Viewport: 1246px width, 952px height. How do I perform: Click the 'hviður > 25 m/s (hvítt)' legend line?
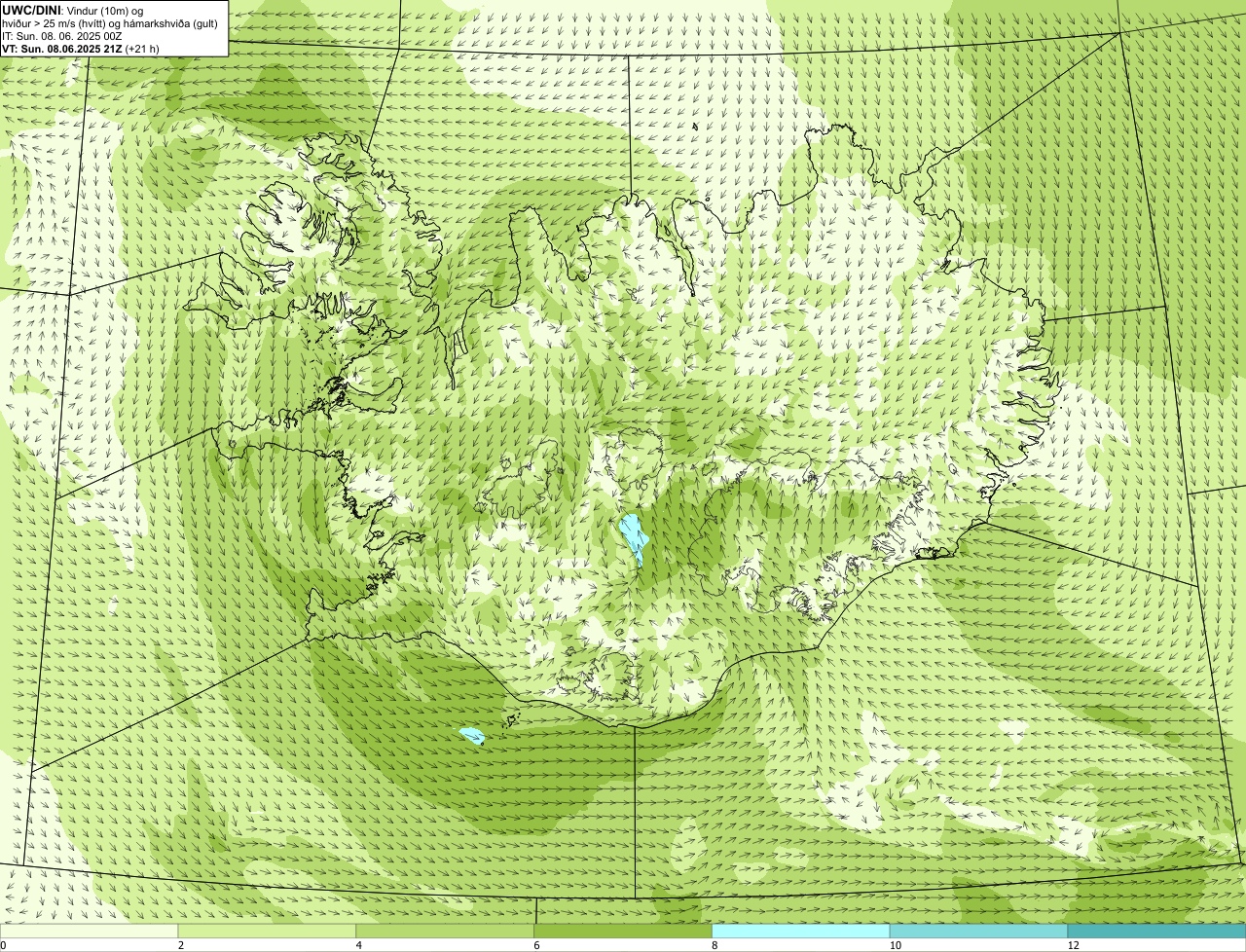click(x=110, y=23)
